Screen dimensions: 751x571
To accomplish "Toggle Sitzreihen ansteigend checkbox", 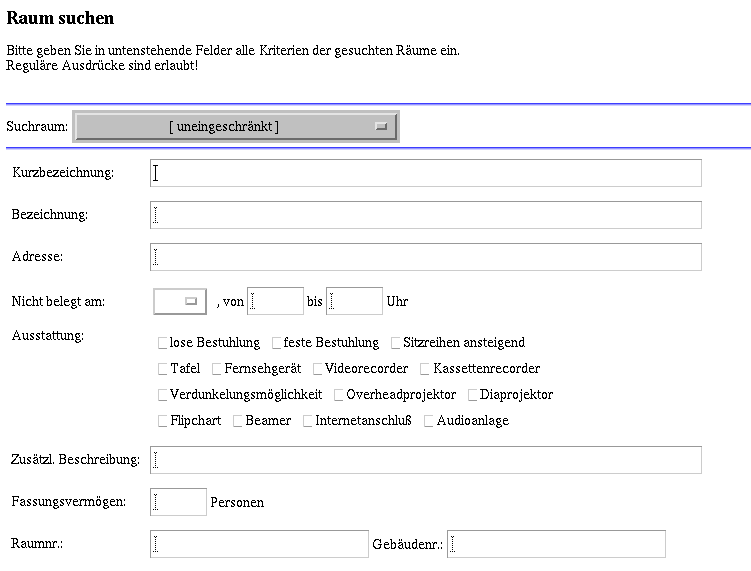I will [x=396, y=343].
